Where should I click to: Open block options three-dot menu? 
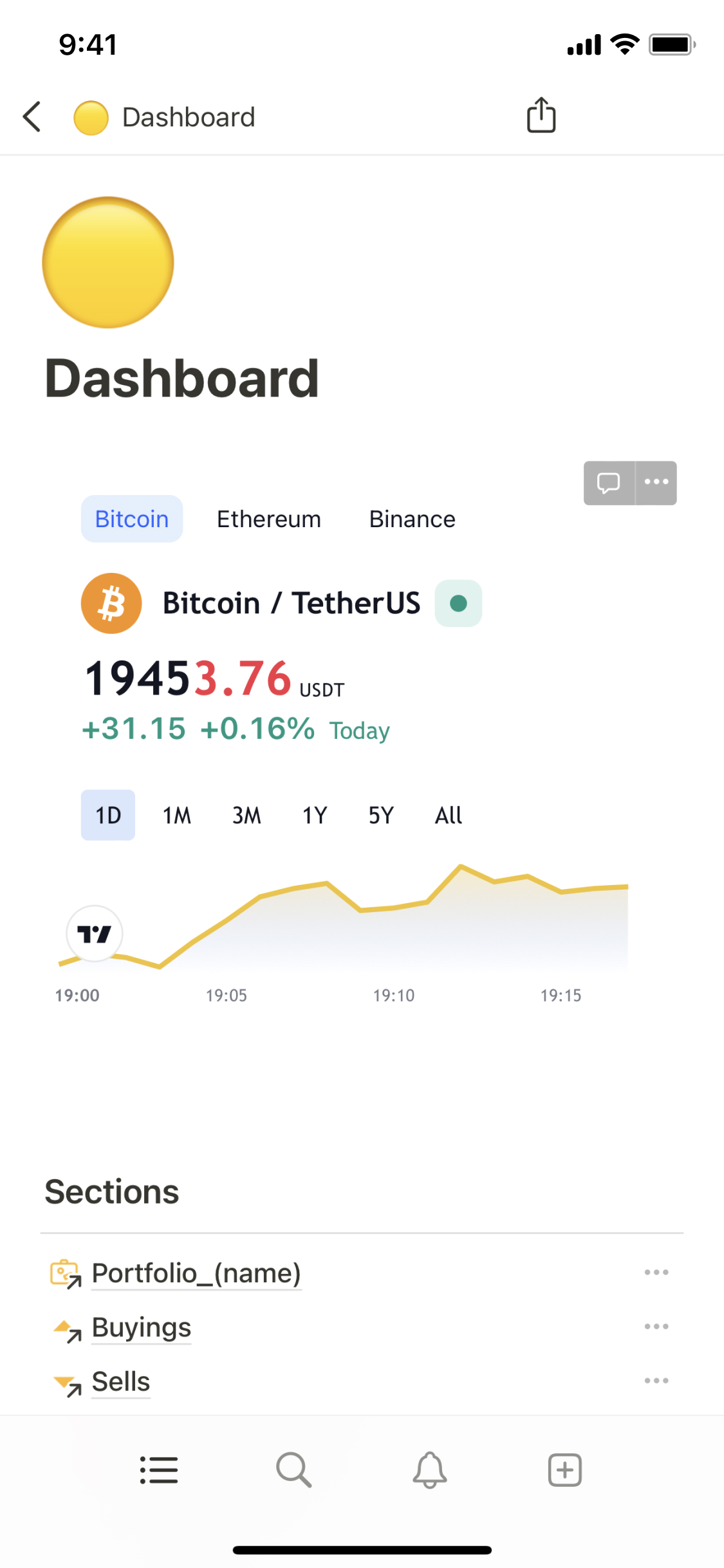point(656,483)
